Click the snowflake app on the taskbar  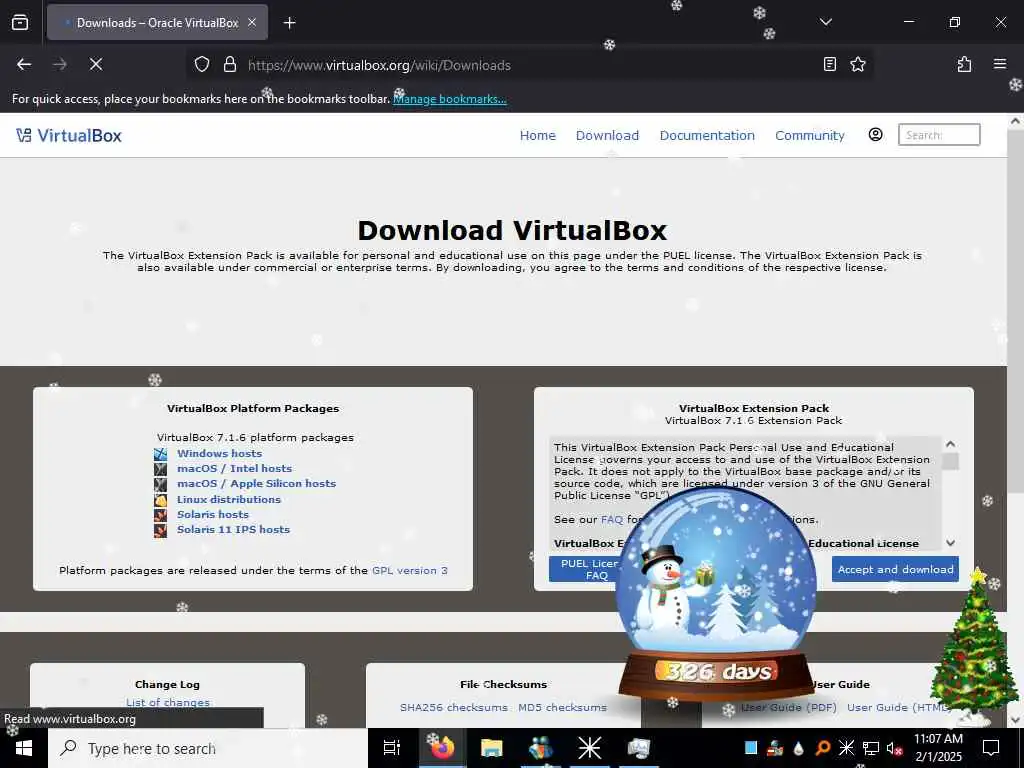pyautogui.click(x=589, y=748)
